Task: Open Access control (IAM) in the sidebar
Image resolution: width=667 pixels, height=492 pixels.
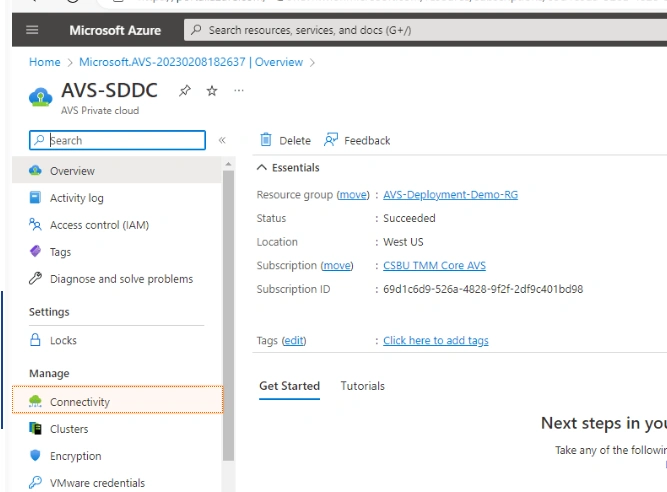Action: [x=117, y=225]
